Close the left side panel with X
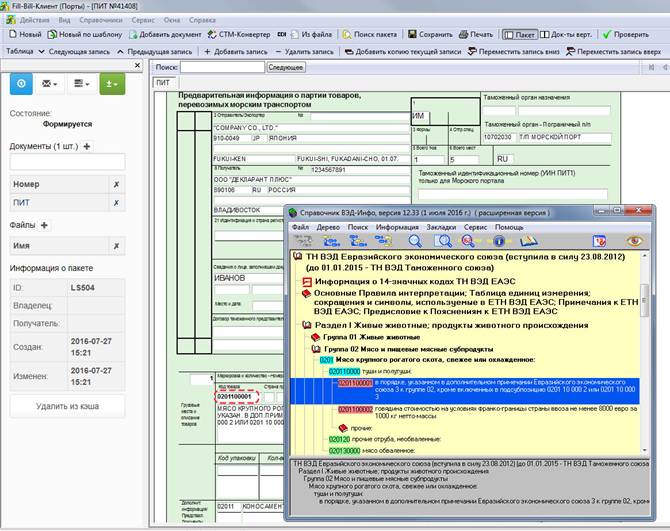The height and width of the screenshot is (531, 670). point(137,65)
